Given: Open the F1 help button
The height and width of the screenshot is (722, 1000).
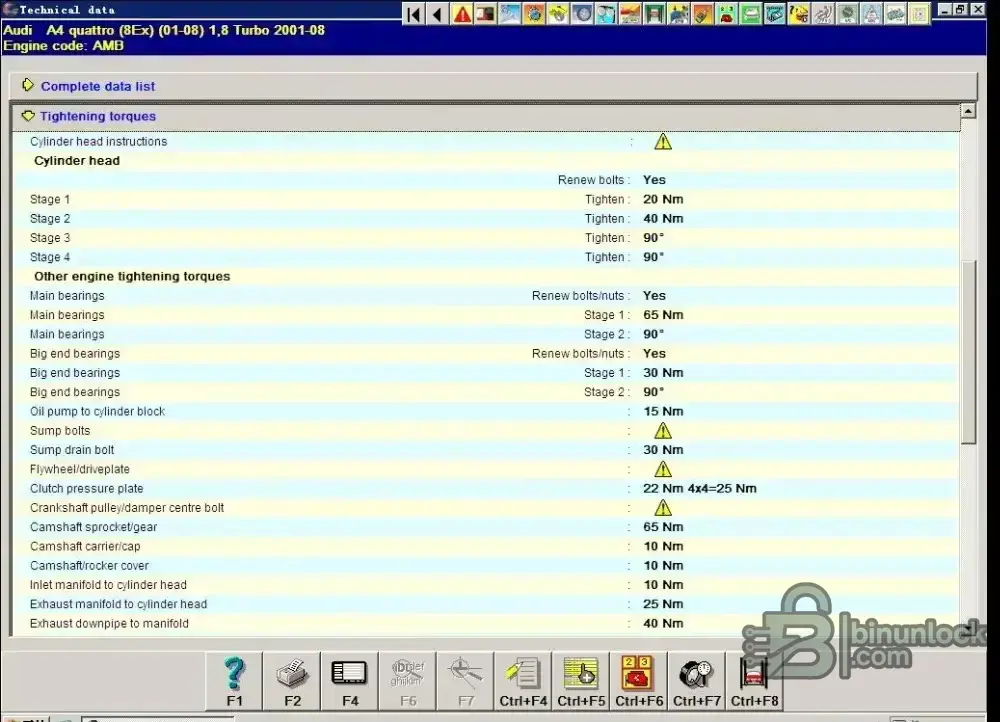Looking at the screenshot, I should coord(234,681).
